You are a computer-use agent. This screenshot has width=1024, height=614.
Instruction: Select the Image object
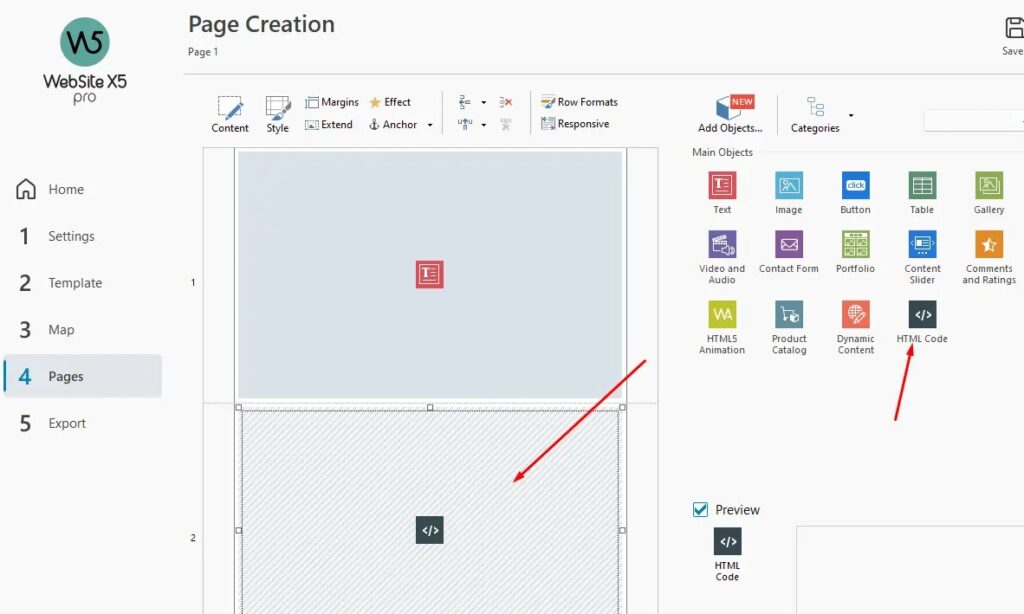coord(788,193)
